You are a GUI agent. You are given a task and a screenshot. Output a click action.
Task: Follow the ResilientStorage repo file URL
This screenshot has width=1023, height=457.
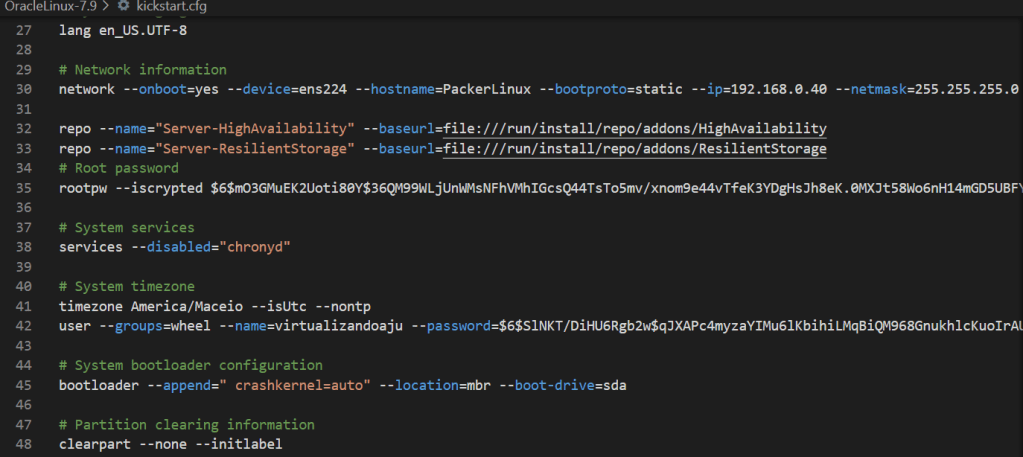(635, 149)
